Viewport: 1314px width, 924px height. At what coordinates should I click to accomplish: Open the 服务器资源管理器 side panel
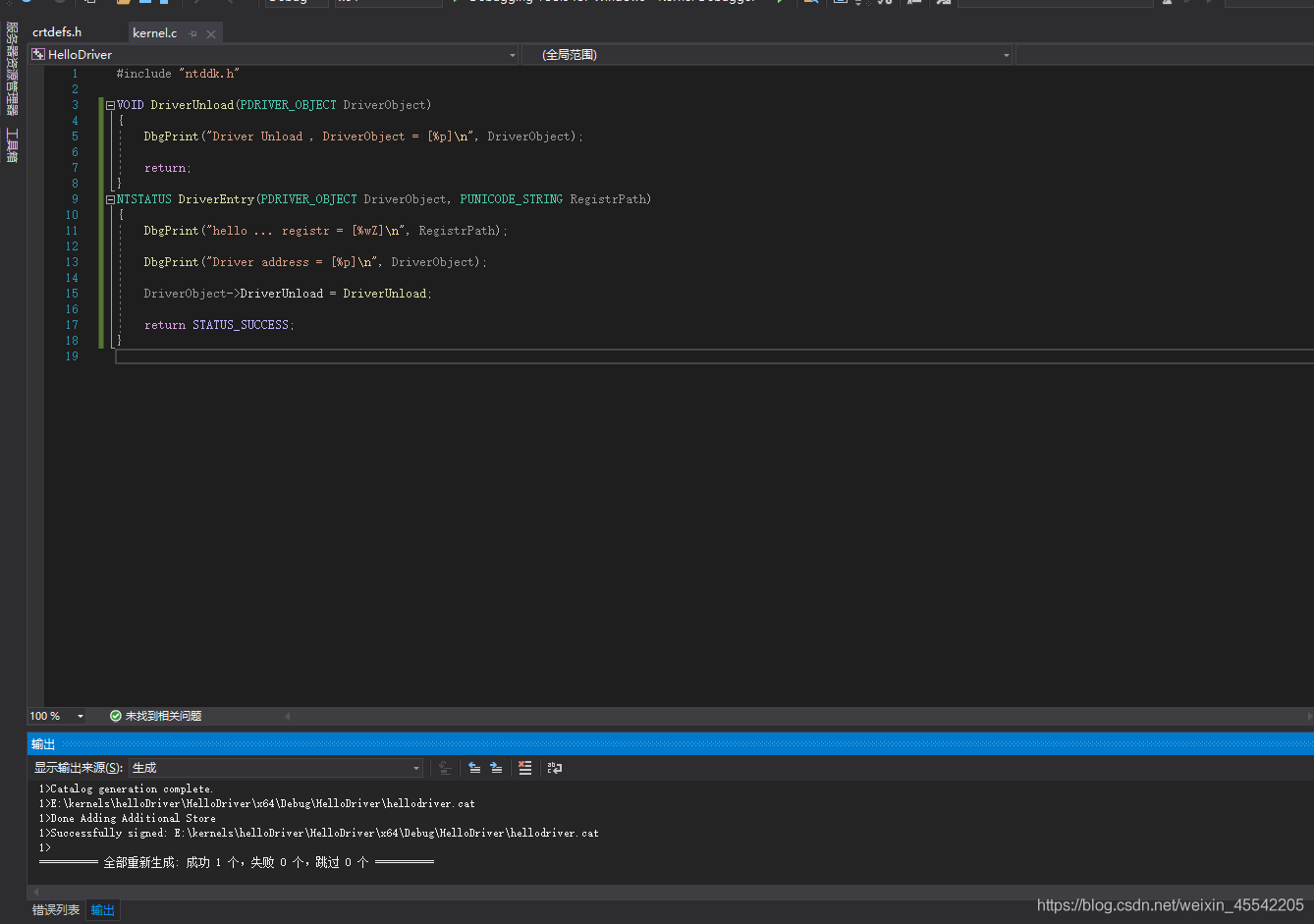point(12,69)
